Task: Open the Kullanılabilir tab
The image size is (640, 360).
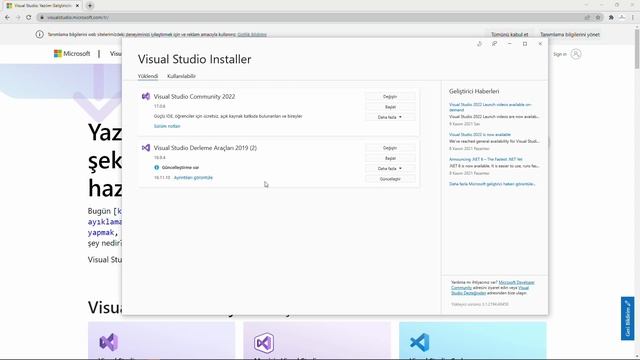Action: point(181,76)
